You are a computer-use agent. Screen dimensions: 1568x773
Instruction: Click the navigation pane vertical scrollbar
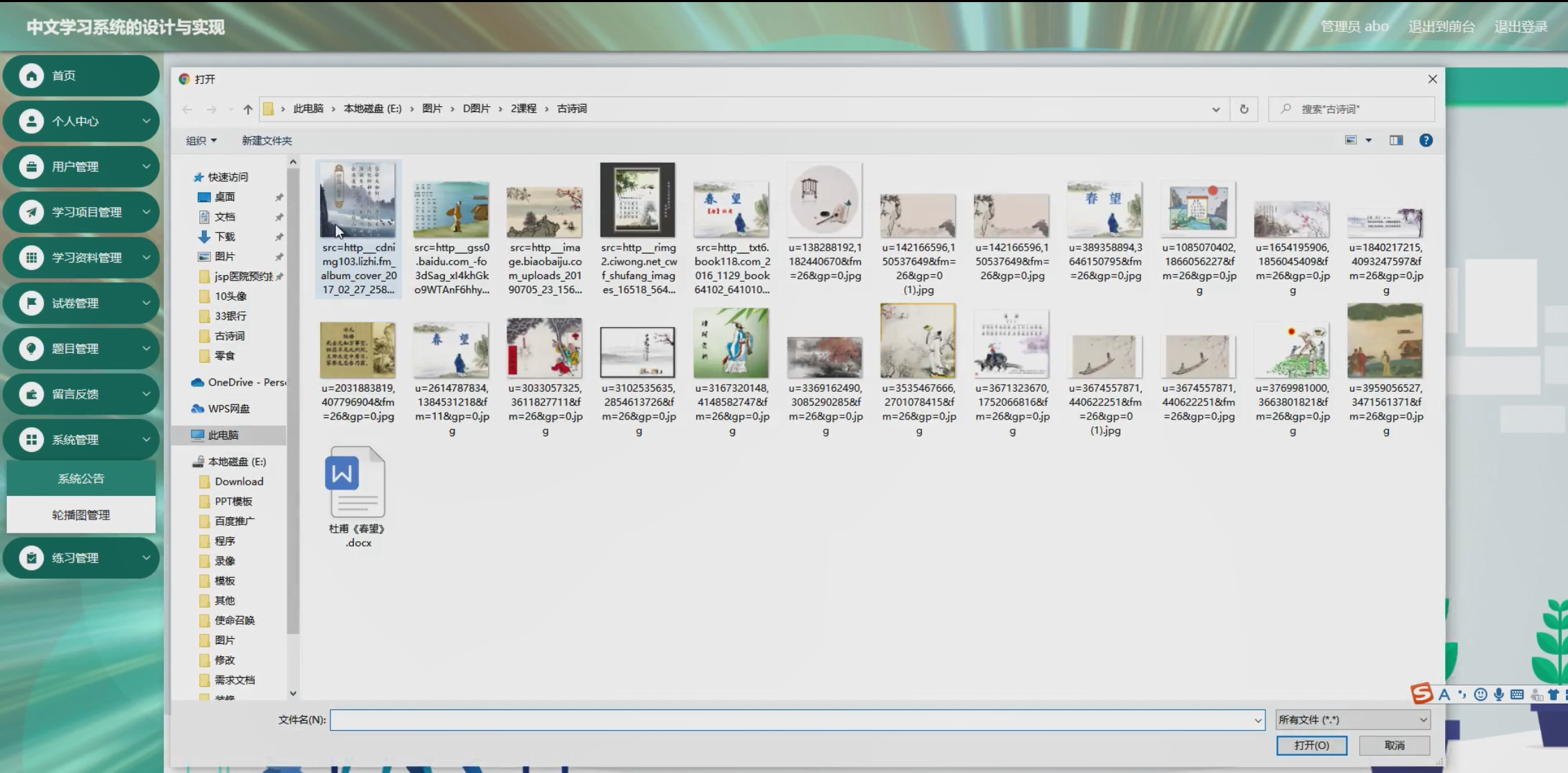click(x=293, y=403)
